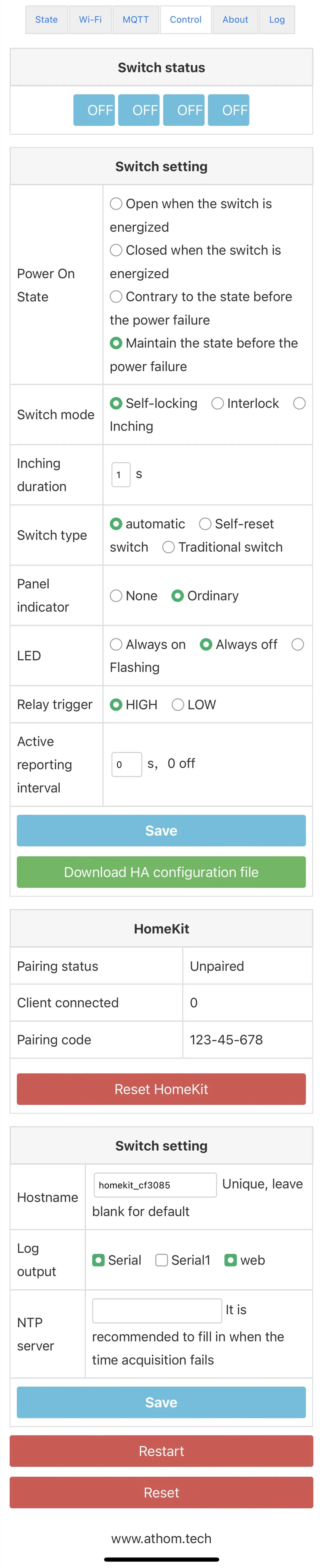Switch to the MQTT tab
This screenshot has height=1568, width=323.
pyautogui.click(x=135, y=19)
